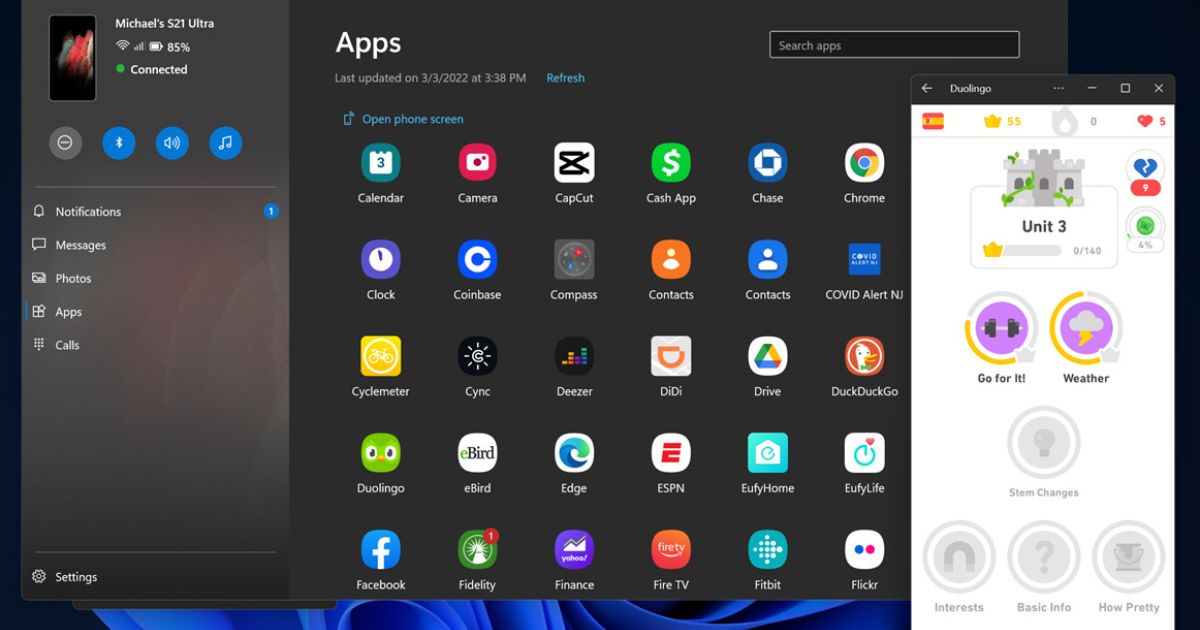Open the Fitbit app
Image resolution: width=1200 pixels, height=630 pixels.
click(x=767, y=550)
